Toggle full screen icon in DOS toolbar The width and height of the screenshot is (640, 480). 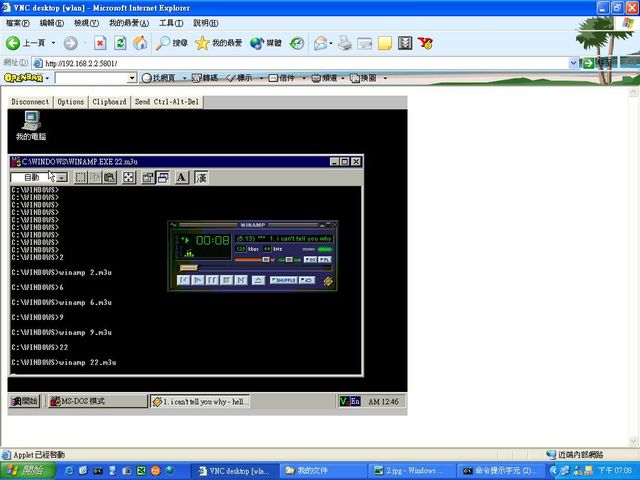pos(129,177)
